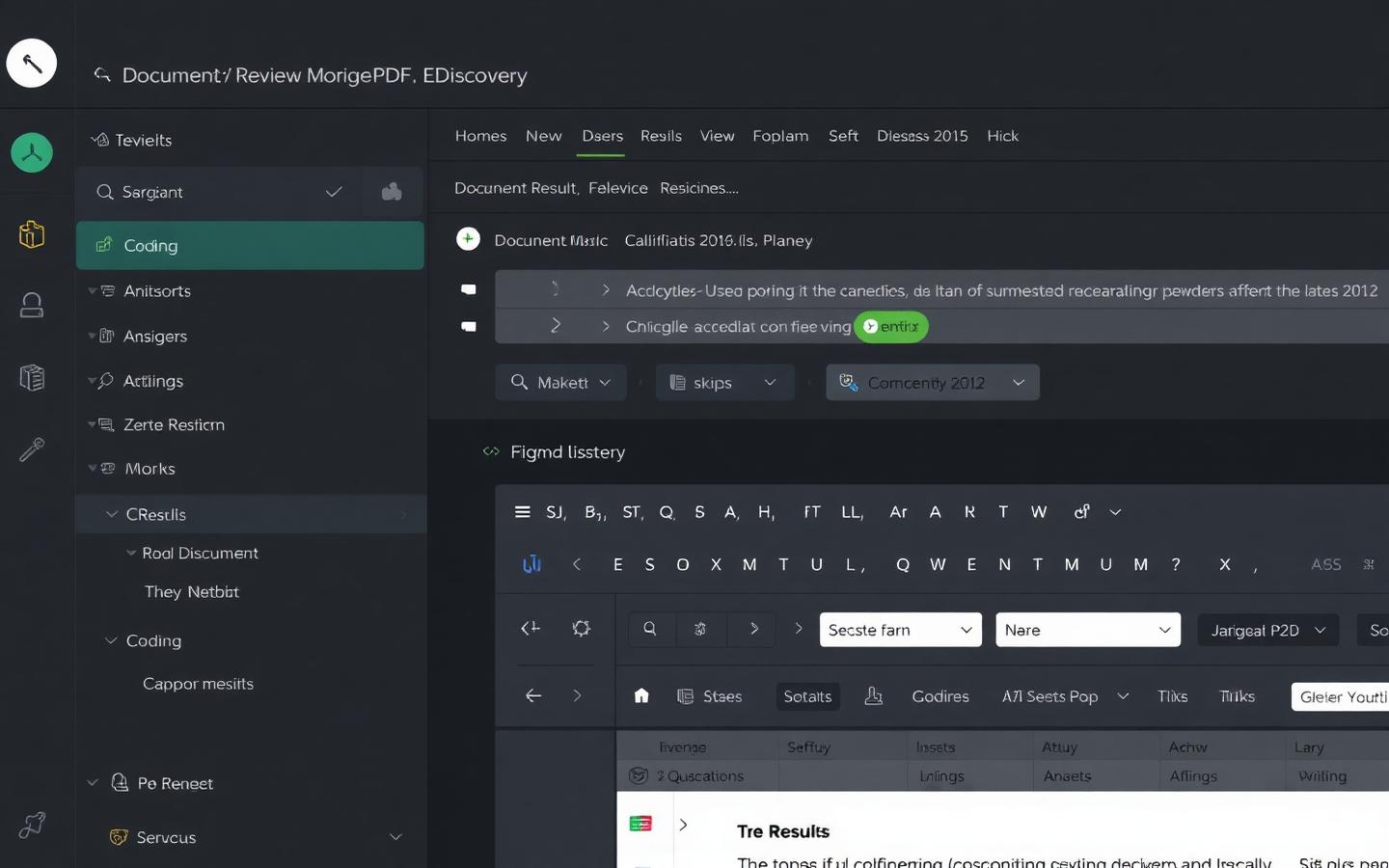Select They Netbit tree item
The image size is (1389, 868).
pyautogui.click(x=192, y=592)
